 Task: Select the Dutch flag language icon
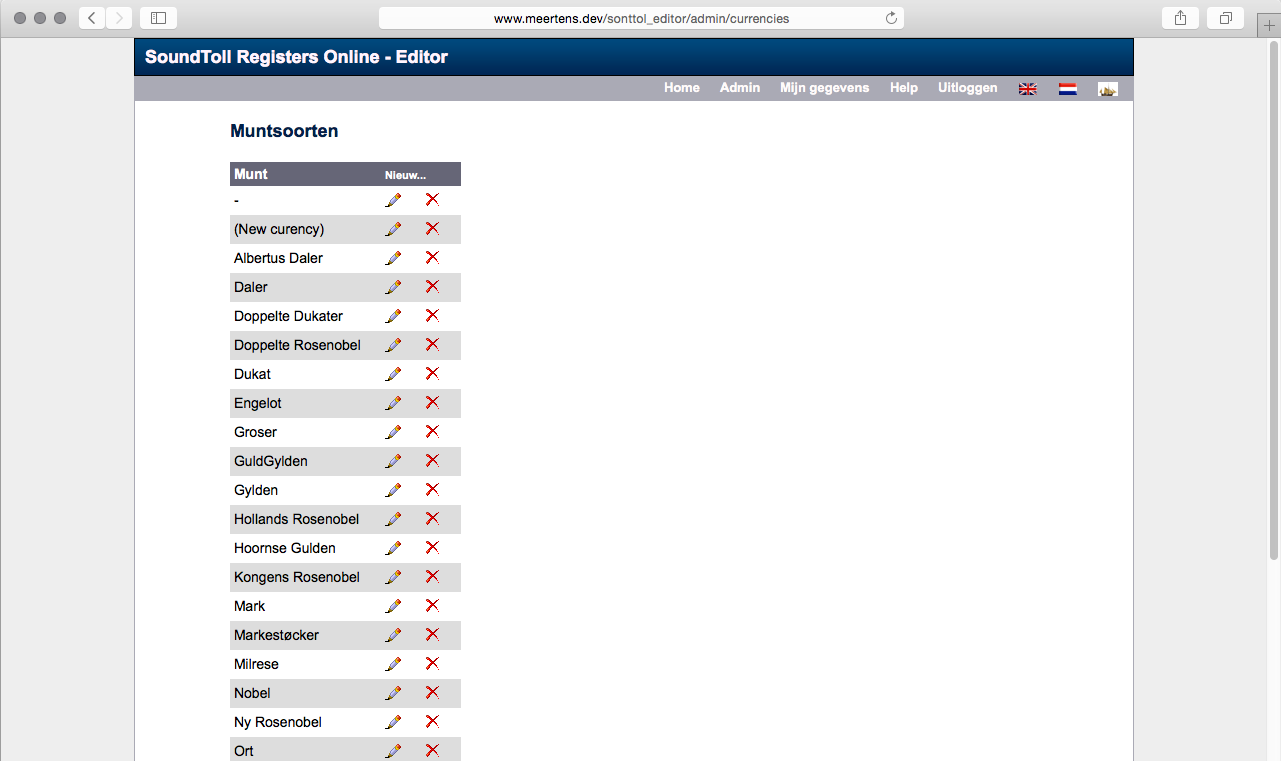pyautogui.click(x=1067, y=89)
